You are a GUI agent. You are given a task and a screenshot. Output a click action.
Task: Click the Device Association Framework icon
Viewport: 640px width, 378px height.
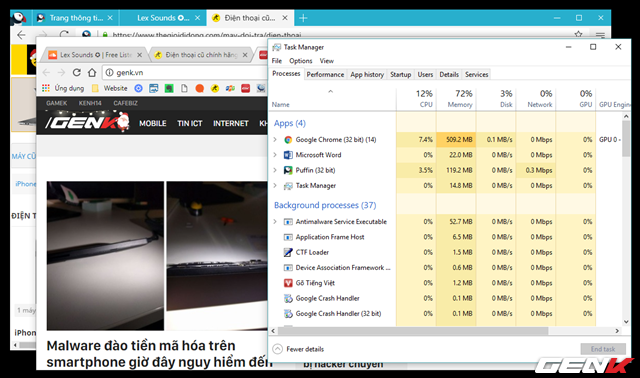pyautogui.click(x=288, y=268)
